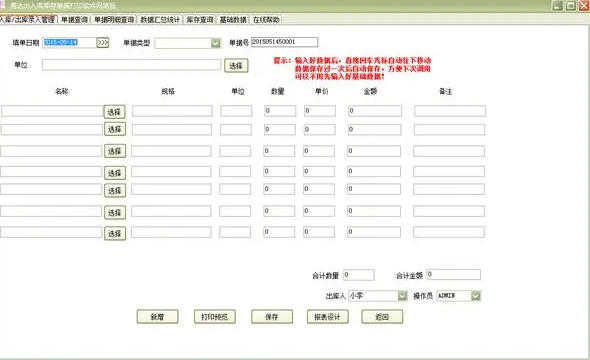This screenshot has height=360, width=590.
Task: Maximize the application window
Action: (571, 5)
